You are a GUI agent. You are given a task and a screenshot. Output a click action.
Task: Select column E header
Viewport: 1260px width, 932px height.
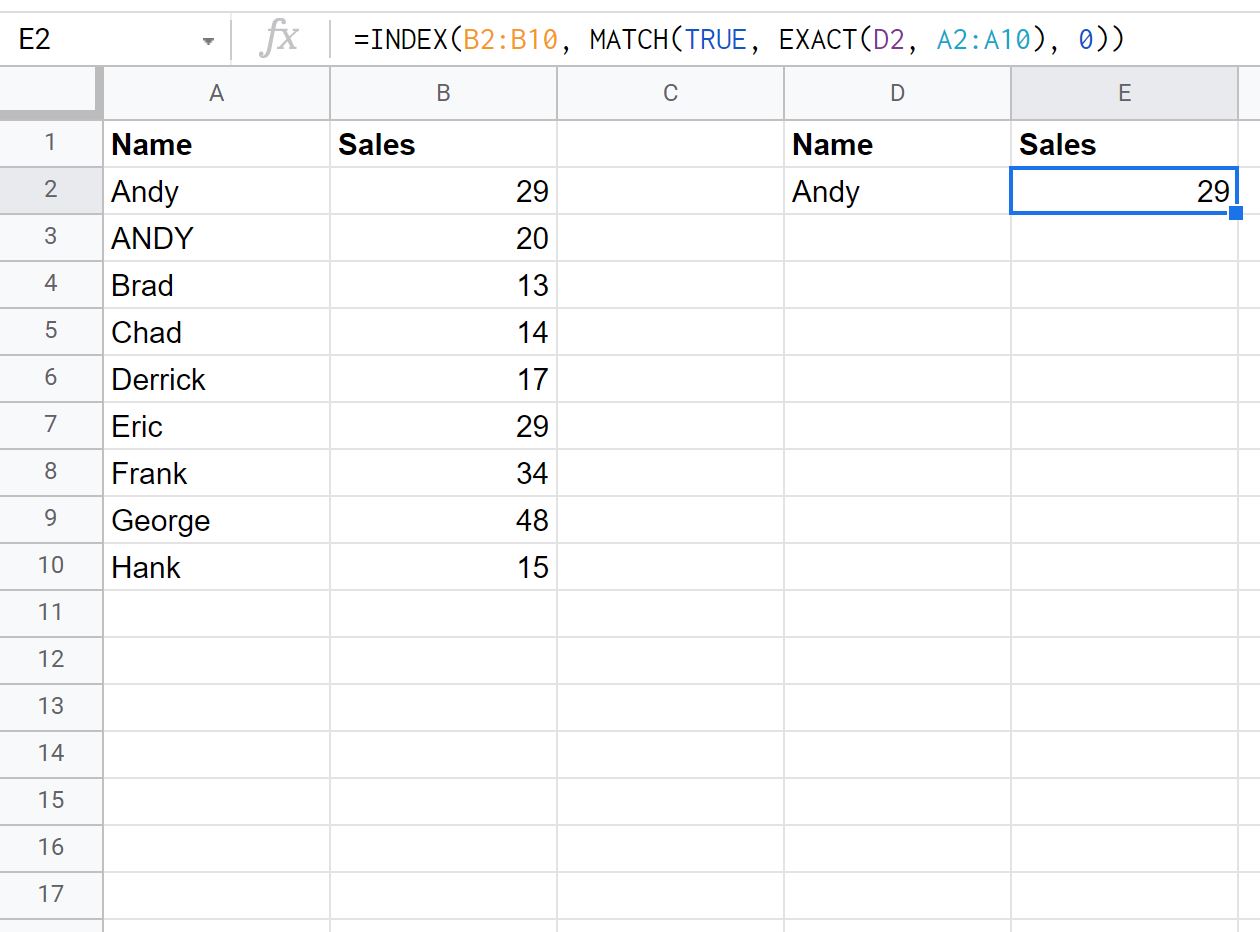1124,93
